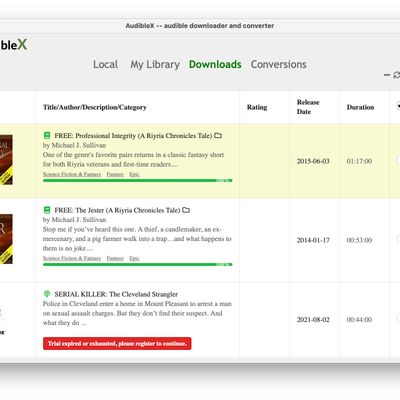The width and height of the screenshot is (400, 400).
Task: Click The Jester download progress bar
Action: (138, 264)
